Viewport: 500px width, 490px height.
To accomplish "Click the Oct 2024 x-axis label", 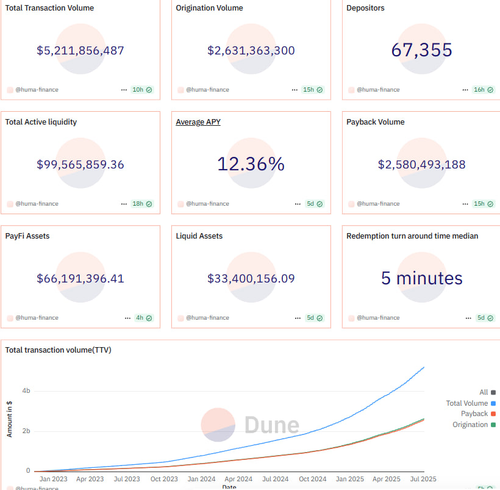I will [312, 479].
